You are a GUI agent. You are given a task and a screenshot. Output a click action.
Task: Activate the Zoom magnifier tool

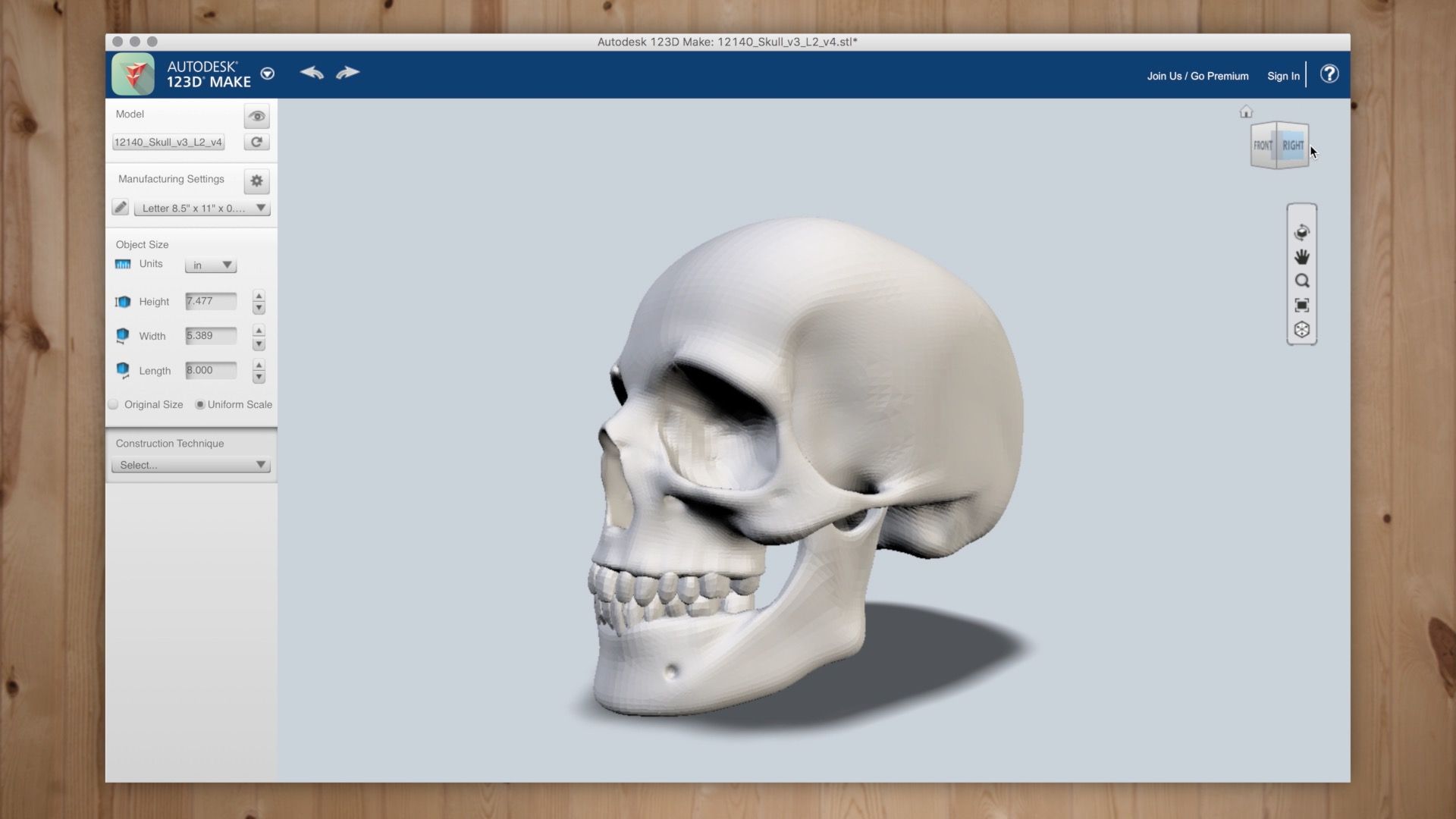(x=1302, y=280)
